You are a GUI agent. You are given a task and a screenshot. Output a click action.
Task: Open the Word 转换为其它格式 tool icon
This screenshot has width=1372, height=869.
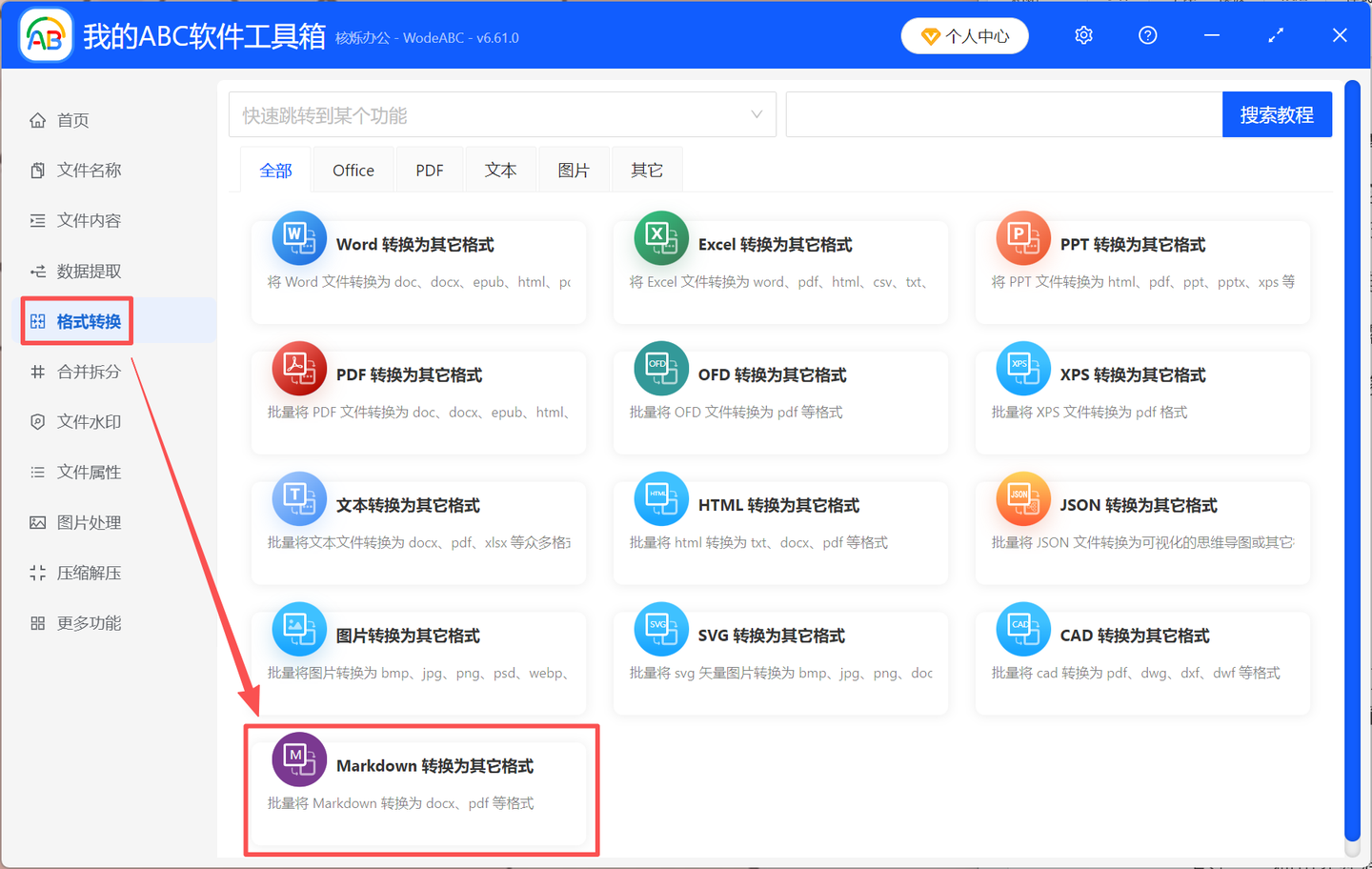[299, 238]
